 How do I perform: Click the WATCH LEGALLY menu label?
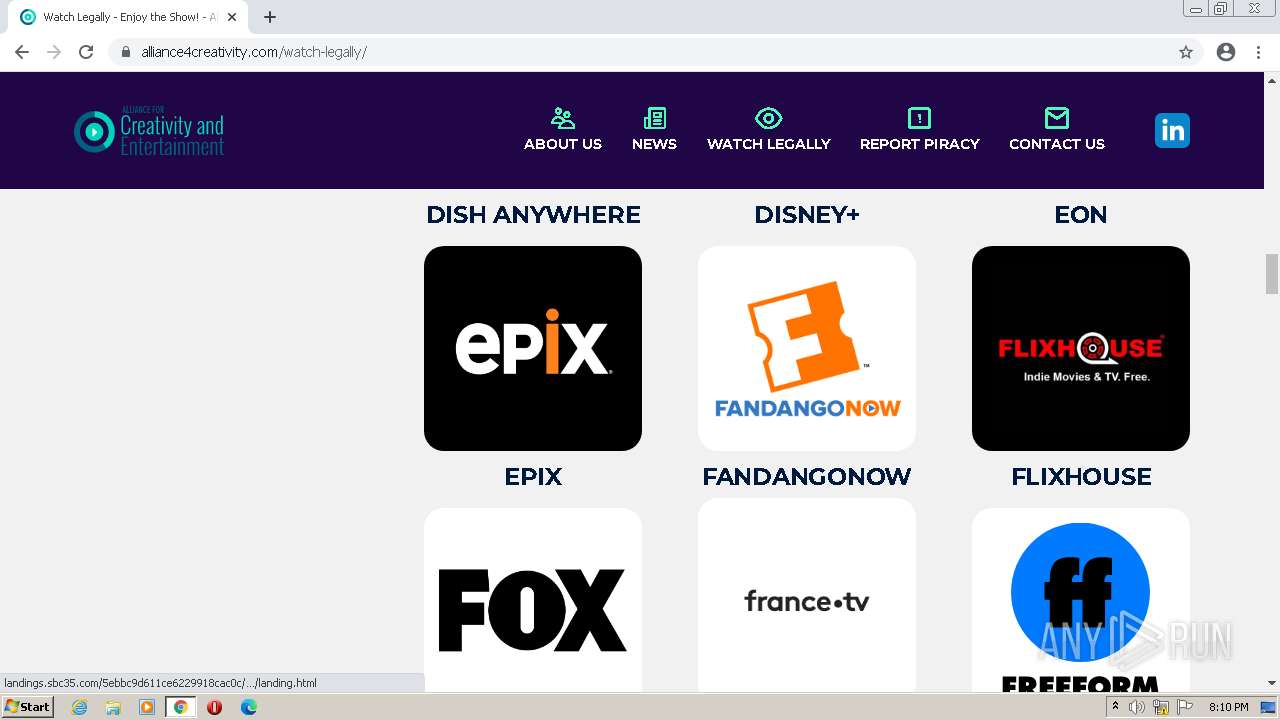point(769,144)
